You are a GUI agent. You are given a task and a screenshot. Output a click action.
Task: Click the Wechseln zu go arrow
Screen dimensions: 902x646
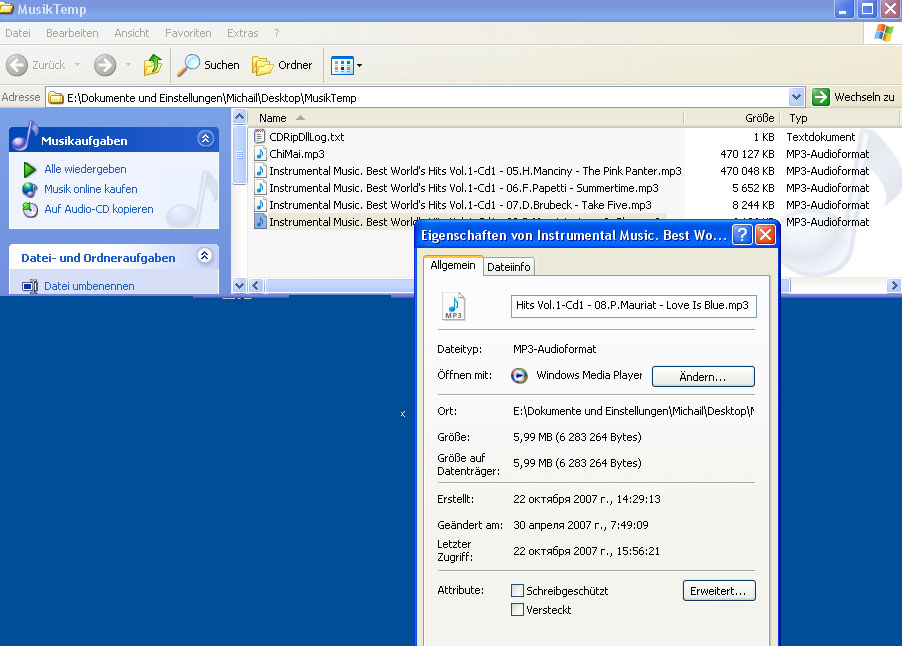pyautogui.click(x=821, y=97)
